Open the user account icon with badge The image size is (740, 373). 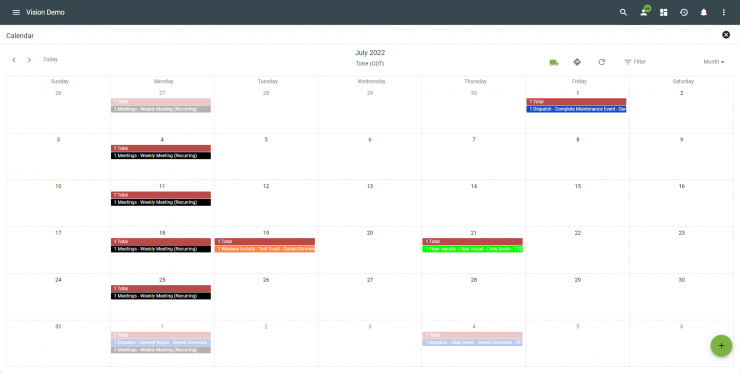click(644, 12)
